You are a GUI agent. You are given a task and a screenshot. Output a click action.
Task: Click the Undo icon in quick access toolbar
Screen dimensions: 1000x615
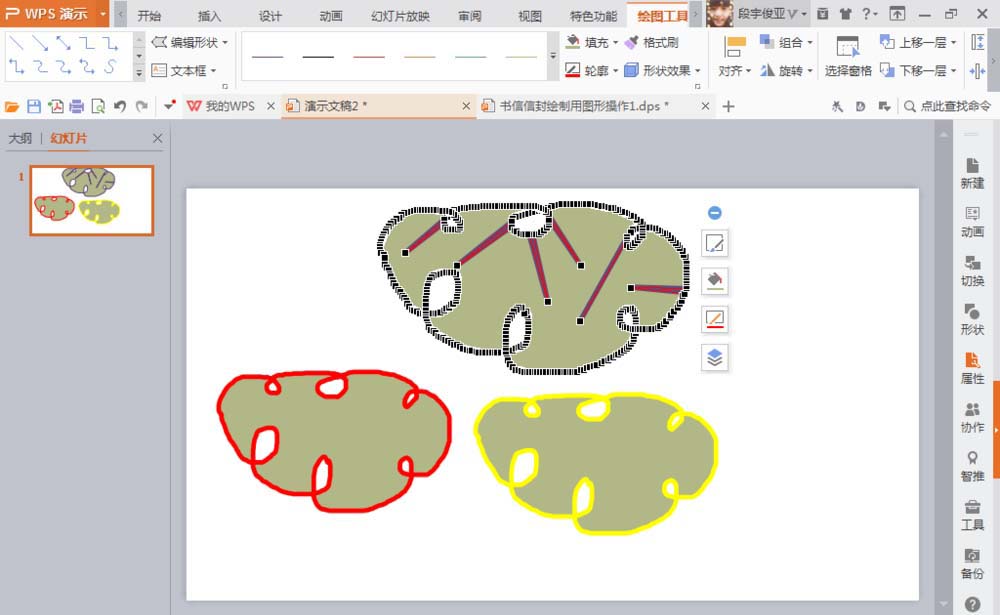(x=119, y=104)
